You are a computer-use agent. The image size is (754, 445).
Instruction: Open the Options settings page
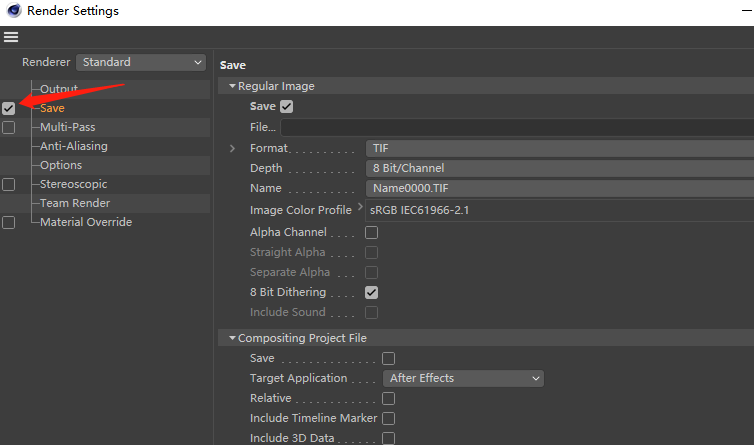61,165
